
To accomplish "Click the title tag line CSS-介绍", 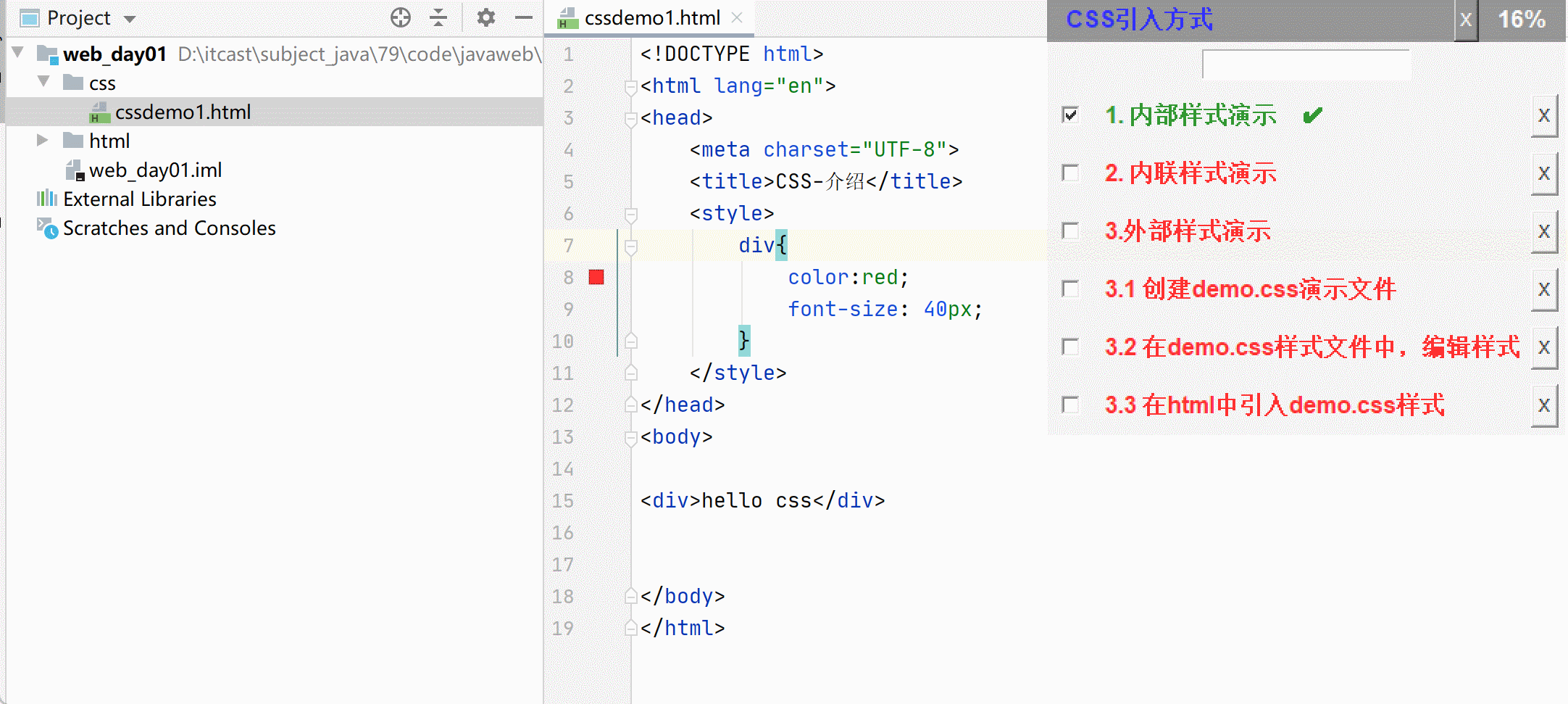I will (x=826, y=181).
